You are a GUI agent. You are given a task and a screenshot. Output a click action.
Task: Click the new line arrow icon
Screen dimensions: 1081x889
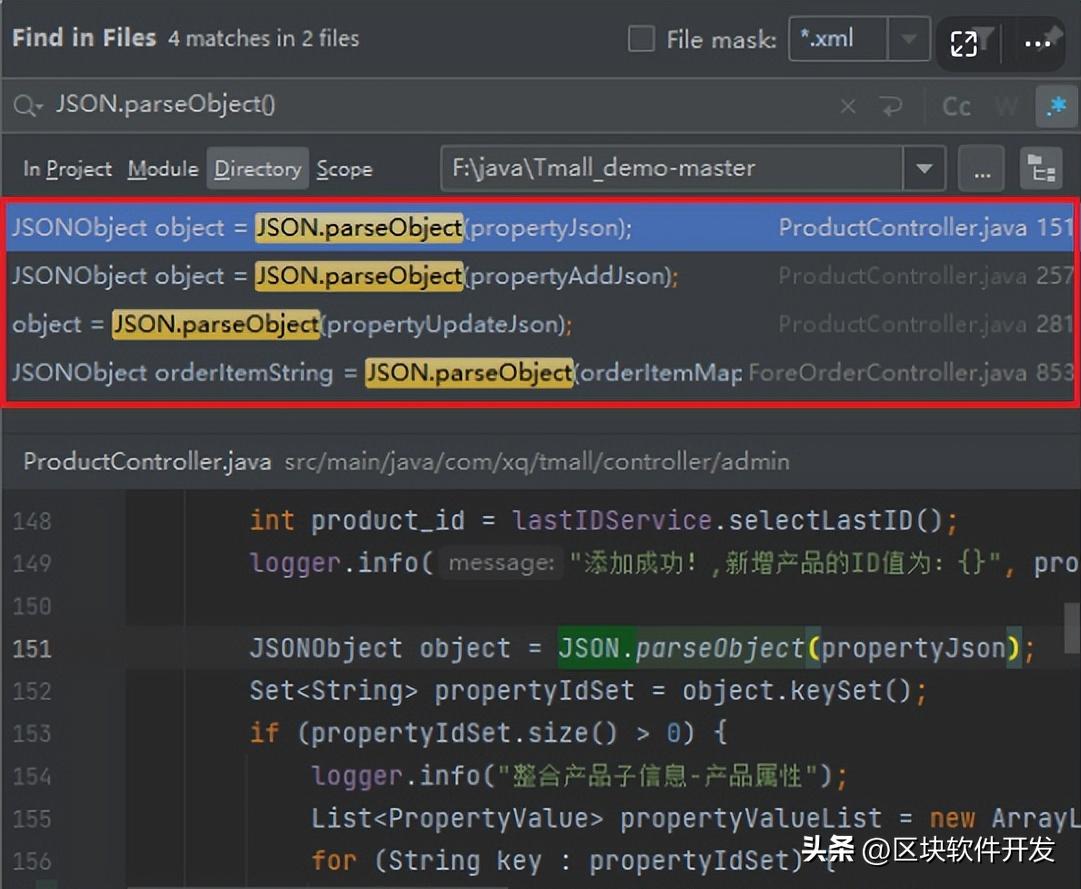(x=889, y=106)
